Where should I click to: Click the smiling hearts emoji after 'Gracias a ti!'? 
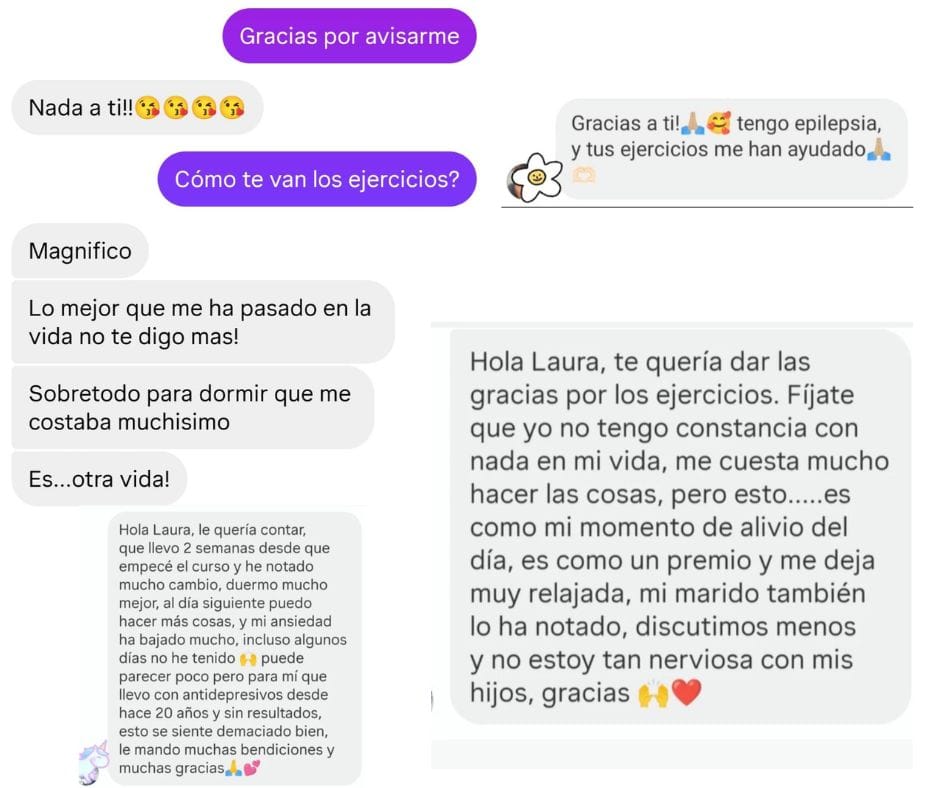coord(718,123)
